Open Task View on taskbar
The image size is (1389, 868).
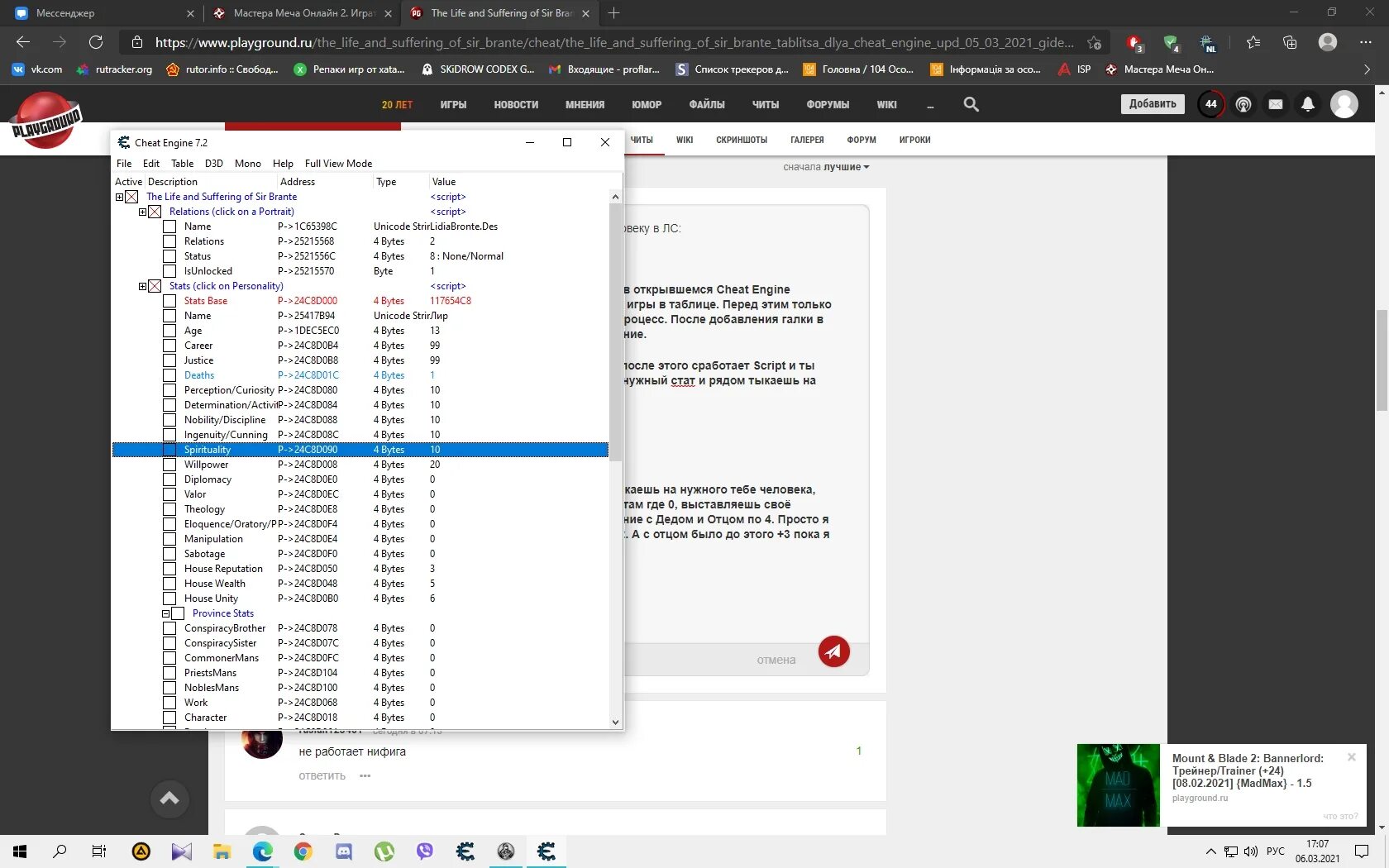pos(99,851)
